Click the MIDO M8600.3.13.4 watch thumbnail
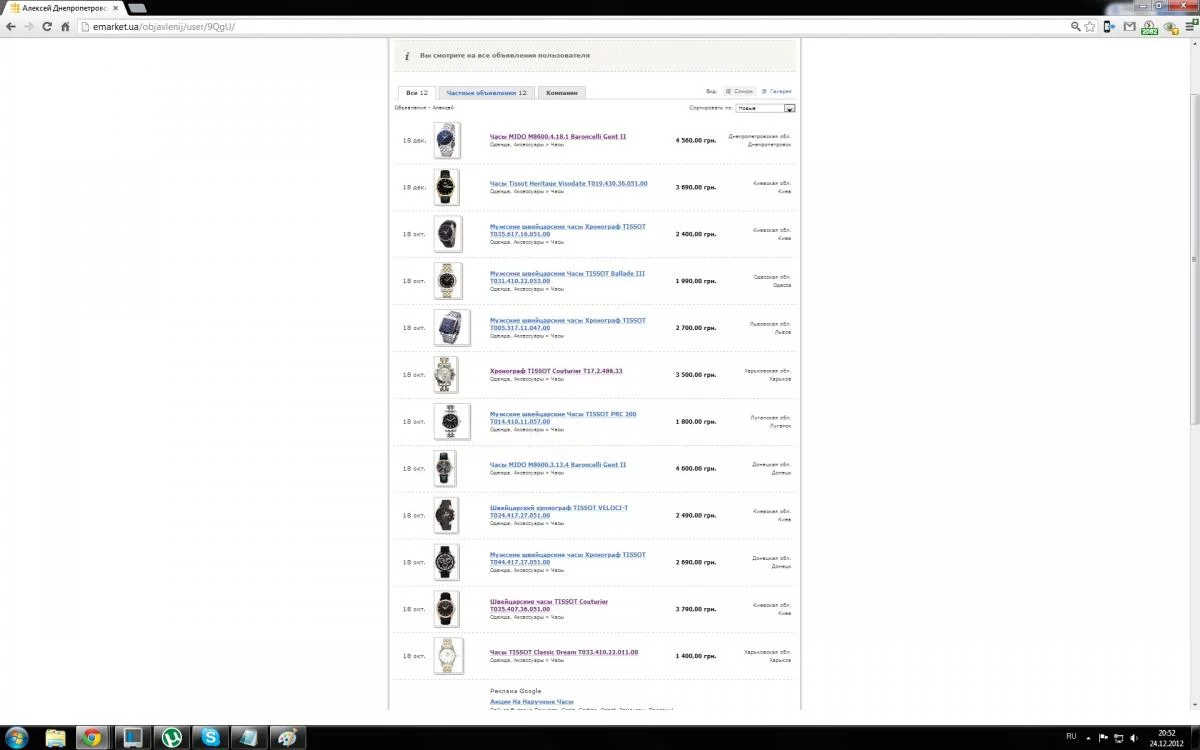1200x750 pixels. (447, 468)
